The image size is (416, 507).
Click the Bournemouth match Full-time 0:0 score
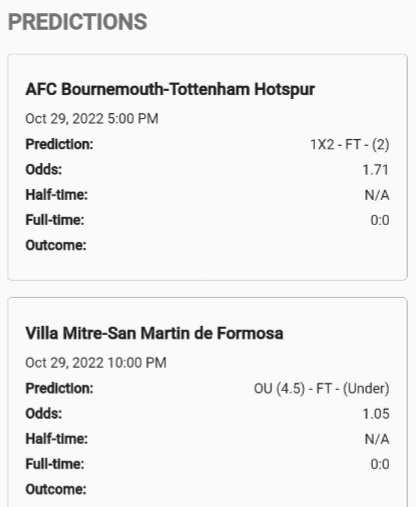coord(380,220)
